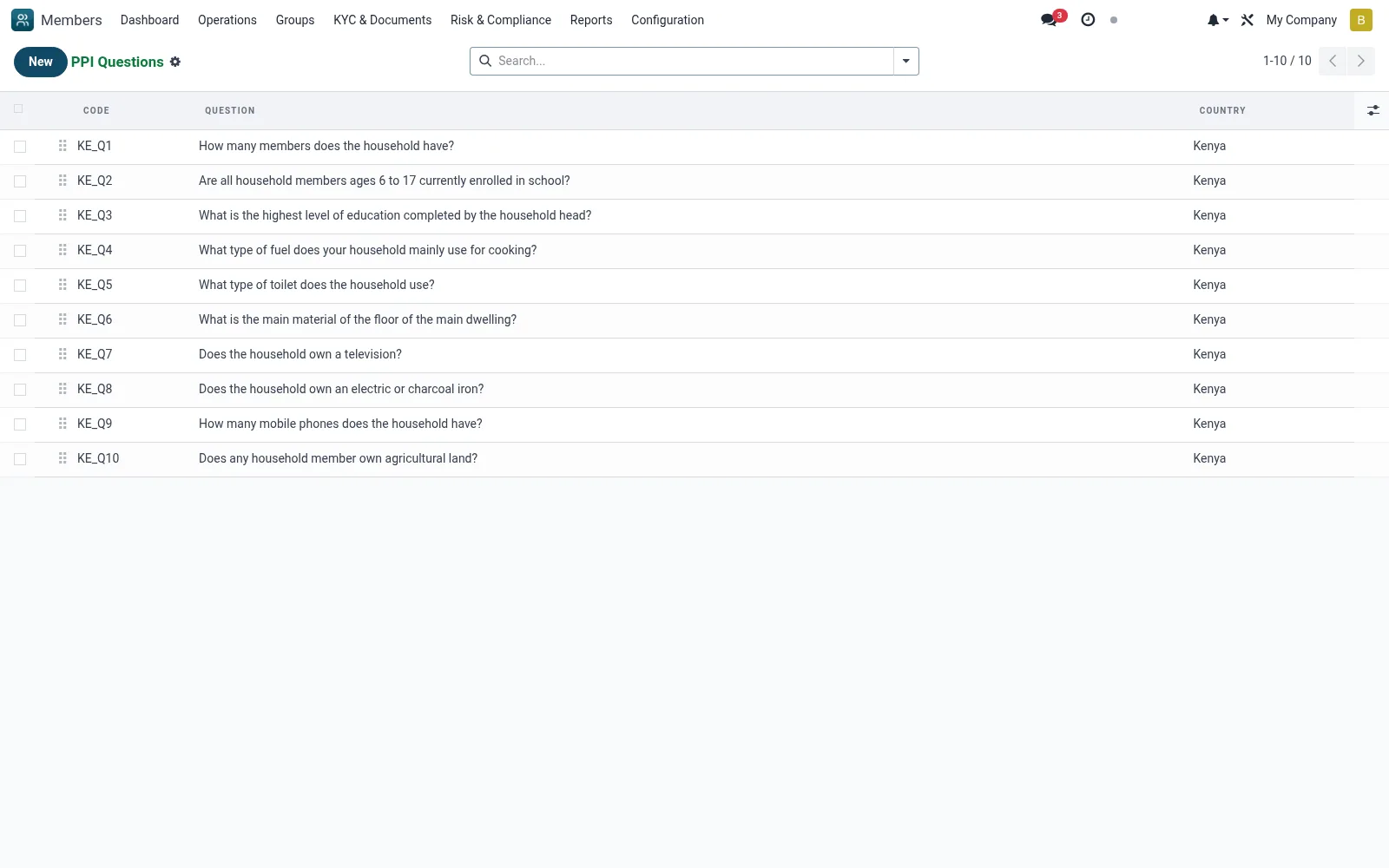Click the user avatar B icon
The image size is (1389, 868).
[1360, 20]
